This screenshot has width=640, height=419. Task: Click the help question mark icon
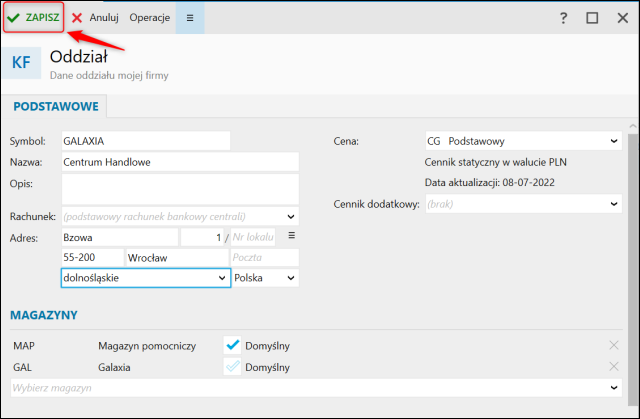point(564,18)
